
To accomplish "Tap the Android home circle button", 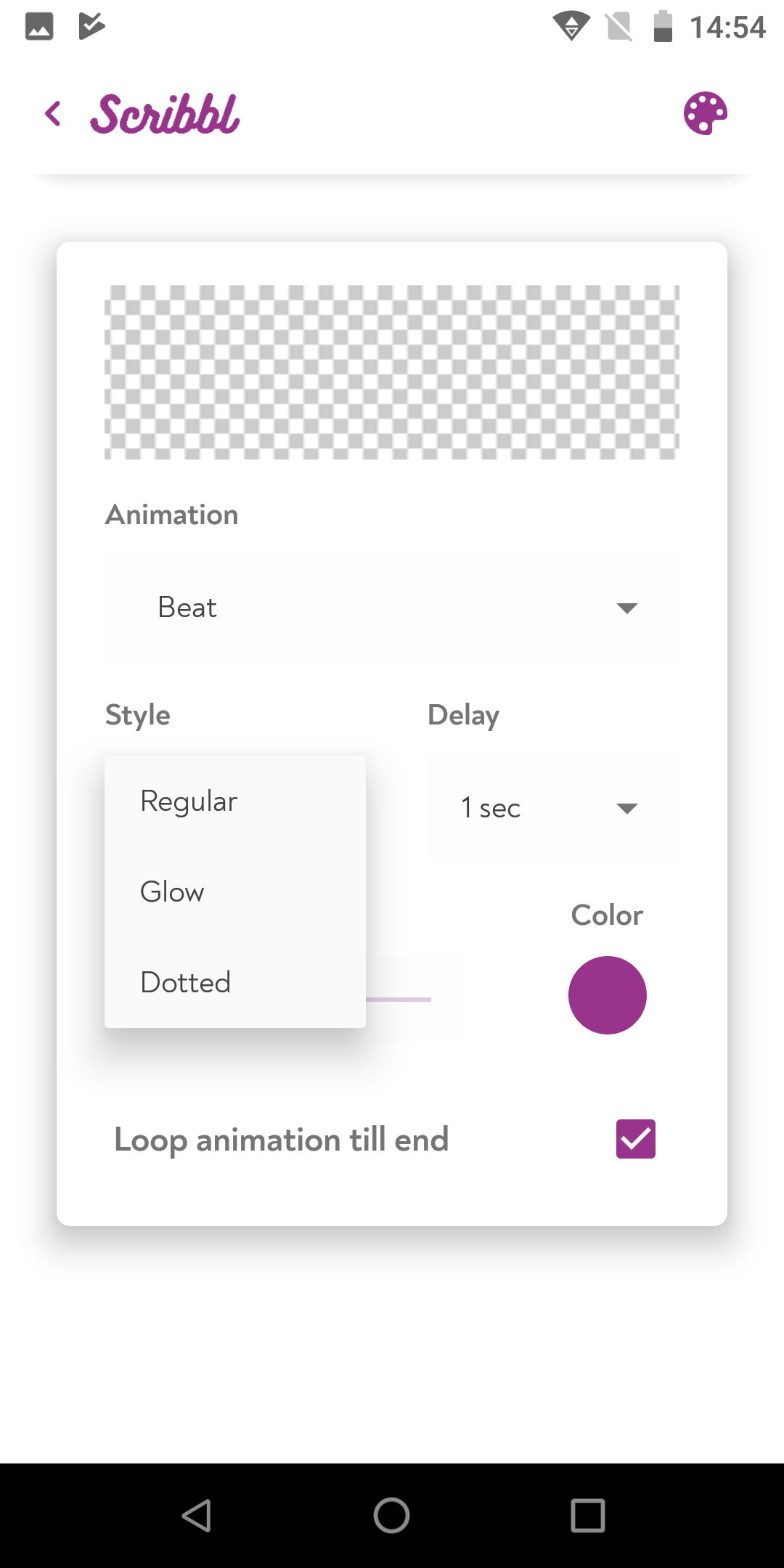I will 392,1516.
